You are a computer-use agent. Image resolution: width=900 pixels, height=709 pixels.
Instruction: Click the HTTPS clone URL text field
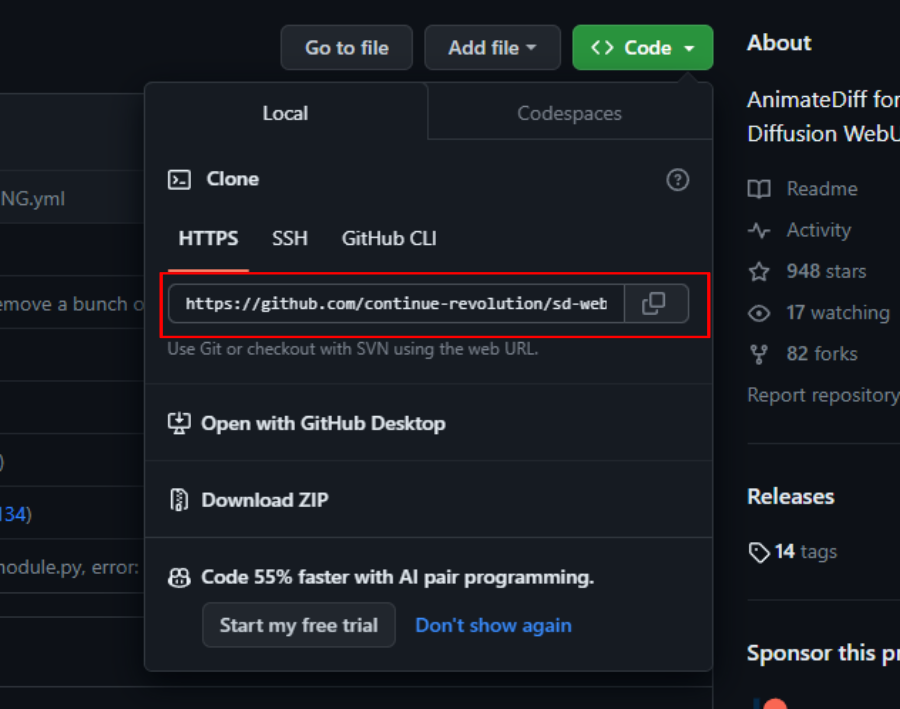pyautogui.click(x=396, y=303)
